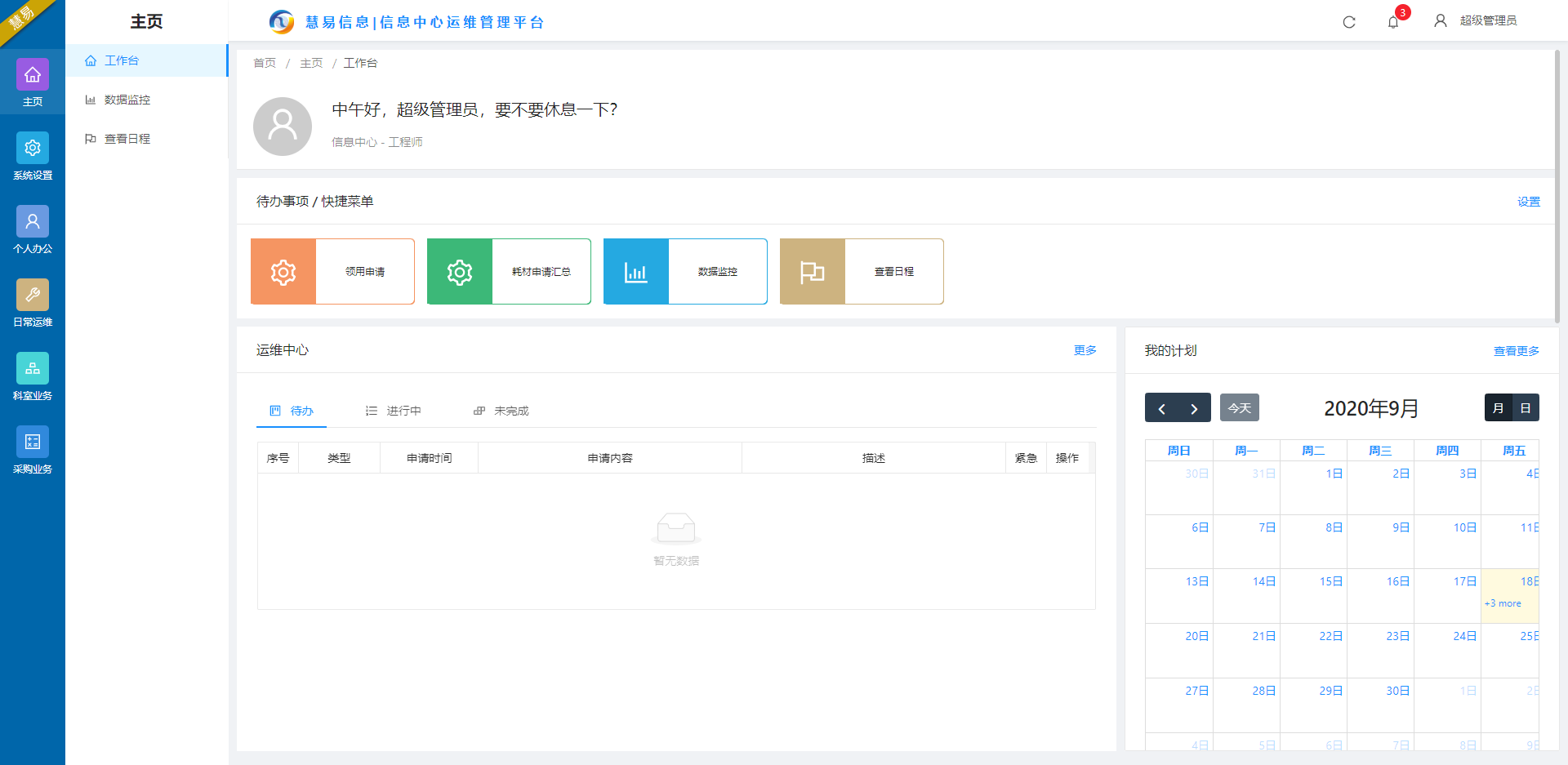Select 数据监控 in the side menu
Screen dimensions: 1568x765
(127, 100)
